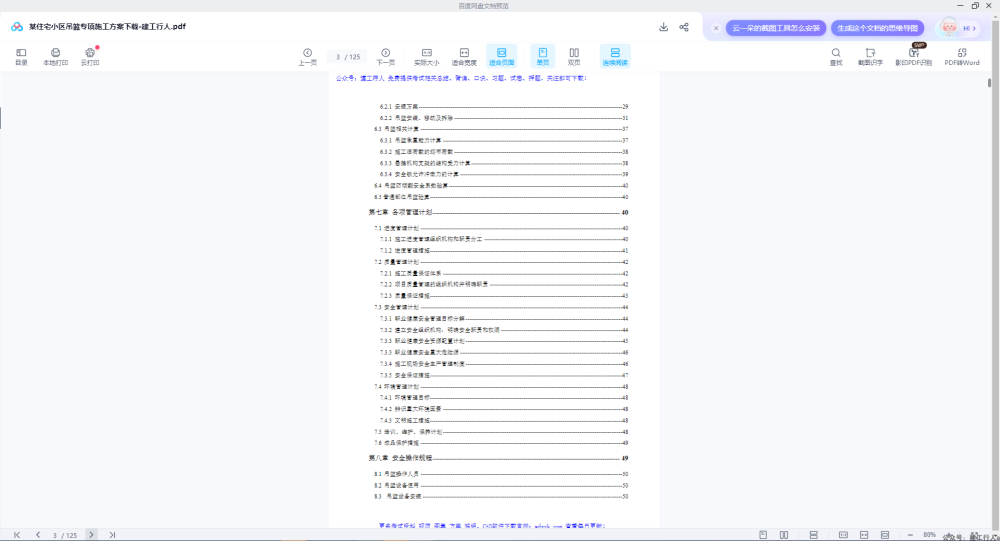Open the 目录 table of contents panel
This screenshot has width=1000, height=541.
click(x=21, y=57)
